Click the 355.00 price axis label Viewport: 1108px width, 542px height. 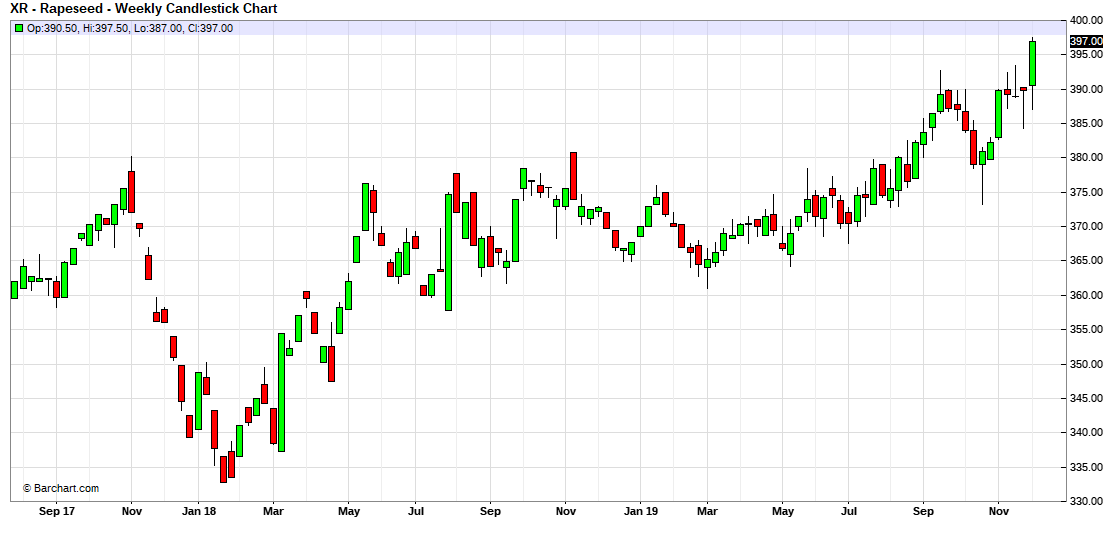click(1086, 329)
